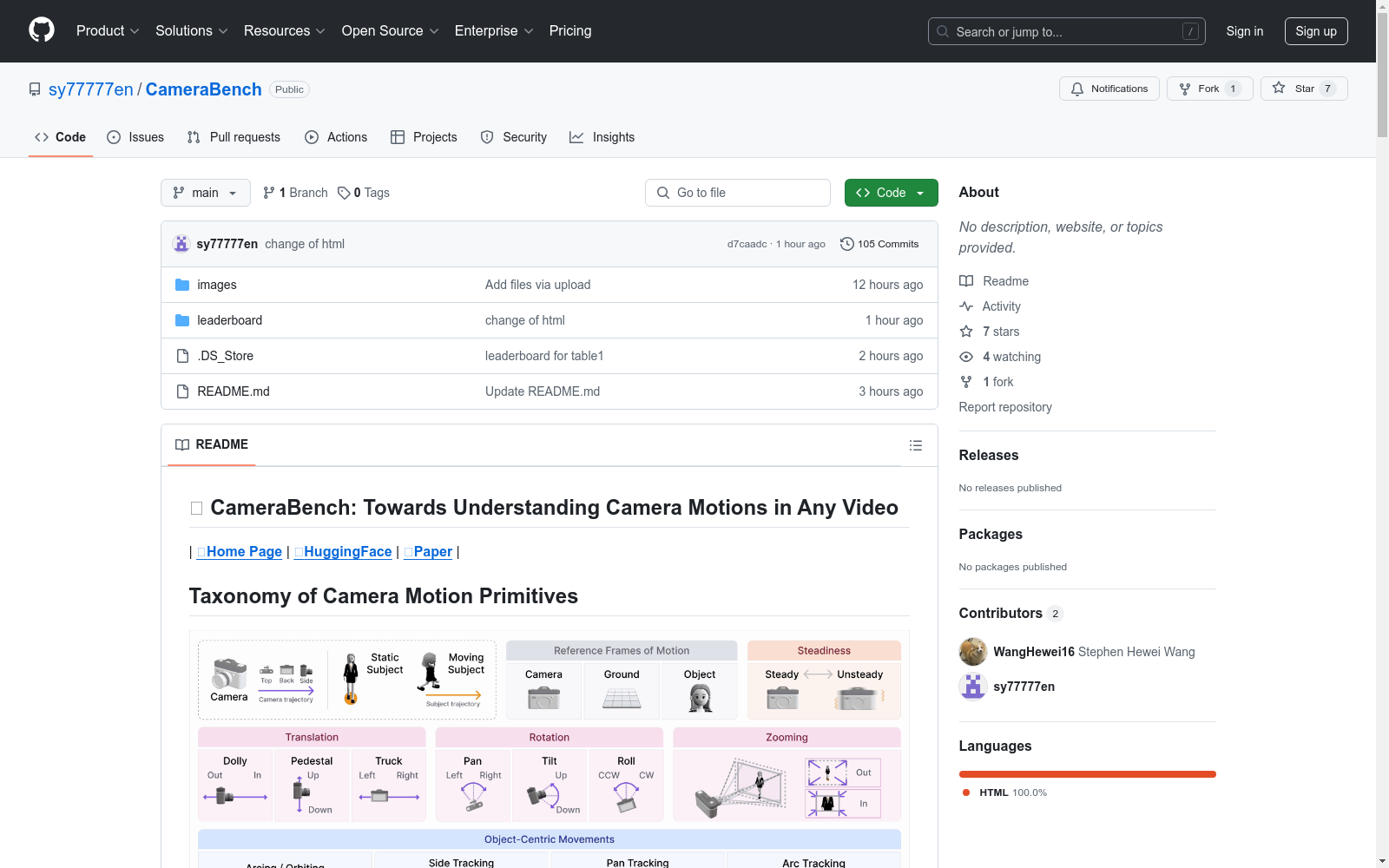The width and height of the screenshot is (1389, 868).
Task: Expand the Enterprise menu
Action: [494, 31]
